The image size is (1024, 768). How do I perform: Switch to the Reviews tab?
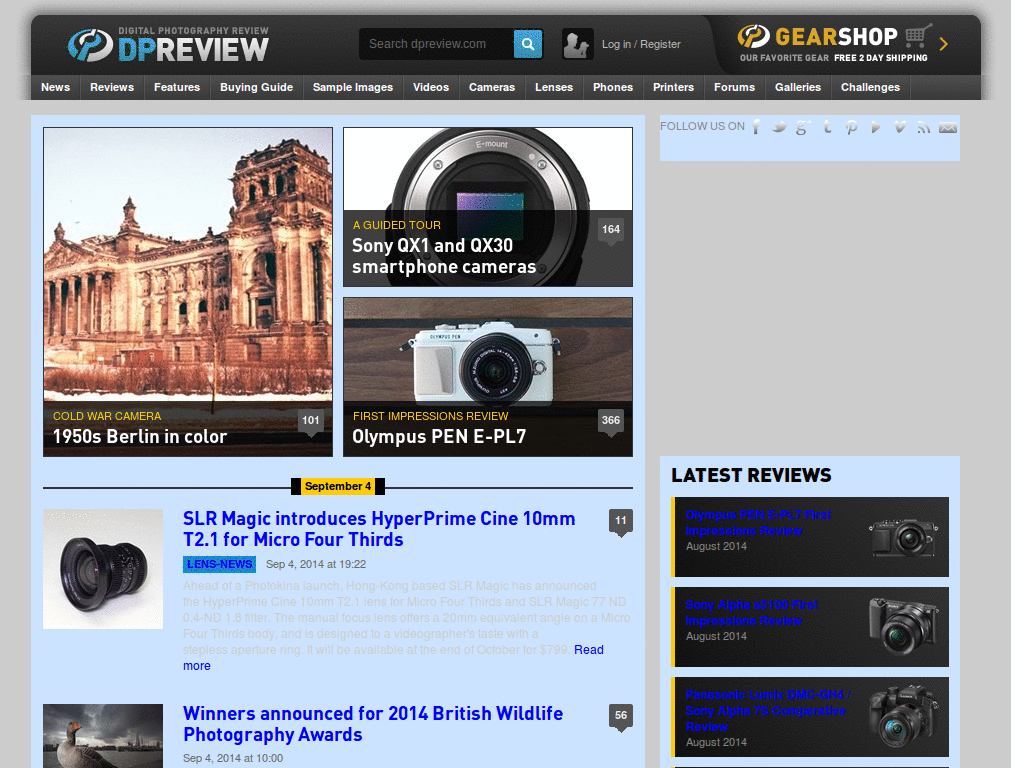(x=111, y=88)
